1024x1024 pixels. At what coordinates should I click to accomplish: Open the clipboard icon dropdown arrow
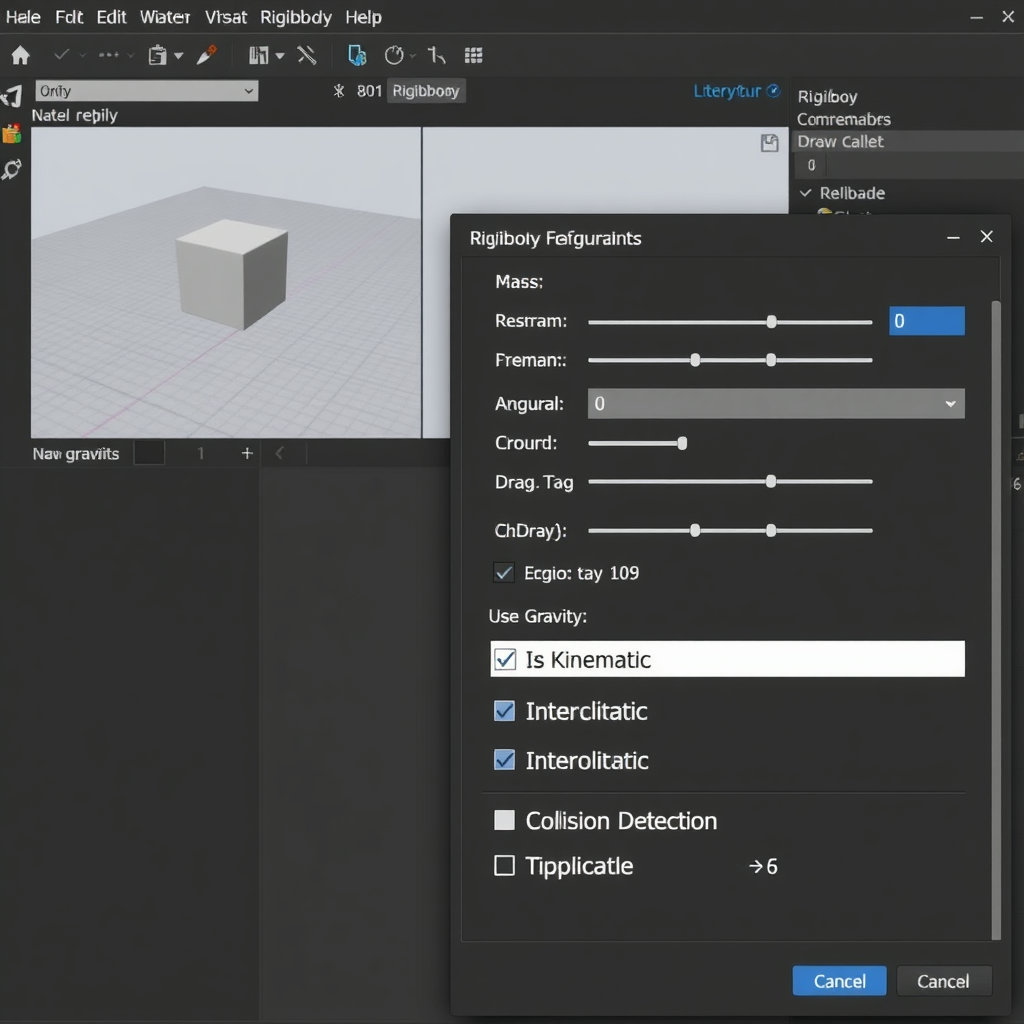click(178, 56)
